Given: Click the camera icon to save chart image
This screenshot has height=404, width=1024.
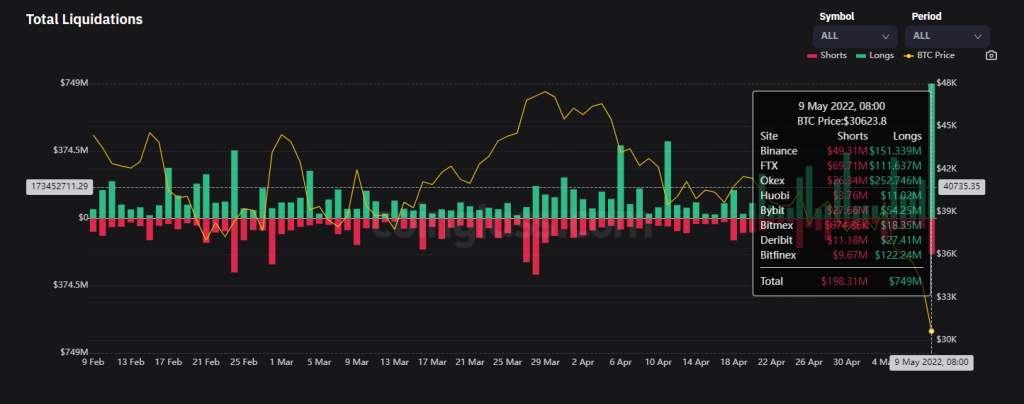Looking at the screenshot, I should (x=991, y=55).
